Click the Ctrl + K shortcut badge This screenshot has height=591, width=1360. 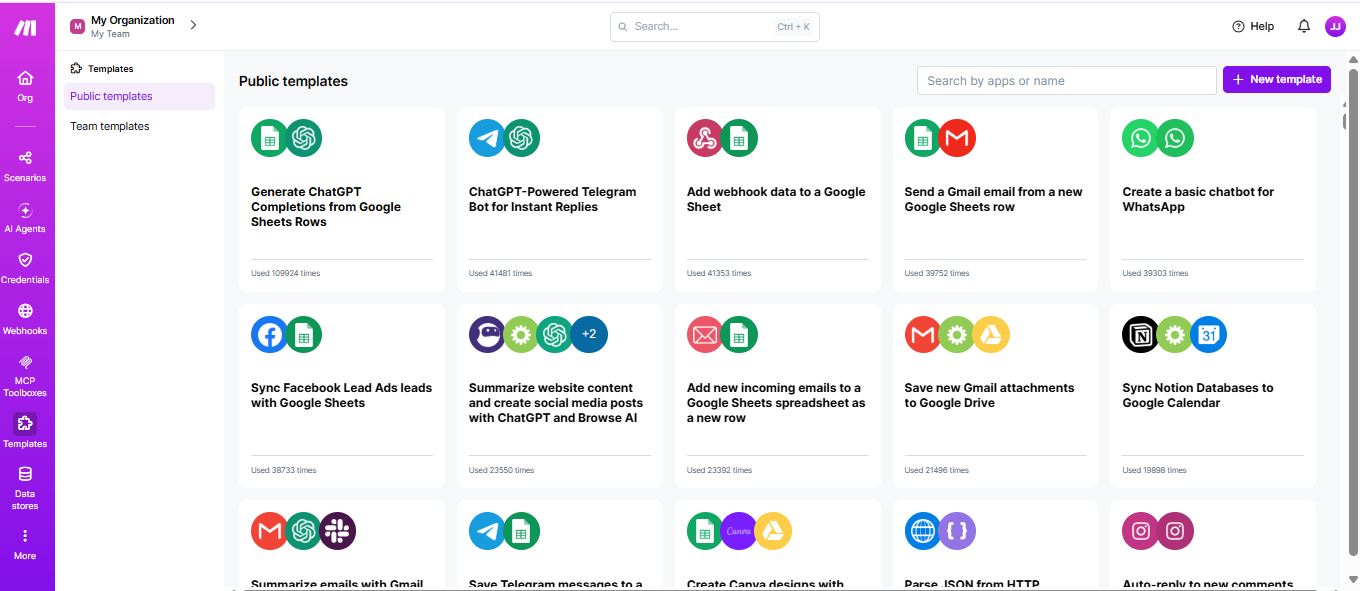coord(793,27)
